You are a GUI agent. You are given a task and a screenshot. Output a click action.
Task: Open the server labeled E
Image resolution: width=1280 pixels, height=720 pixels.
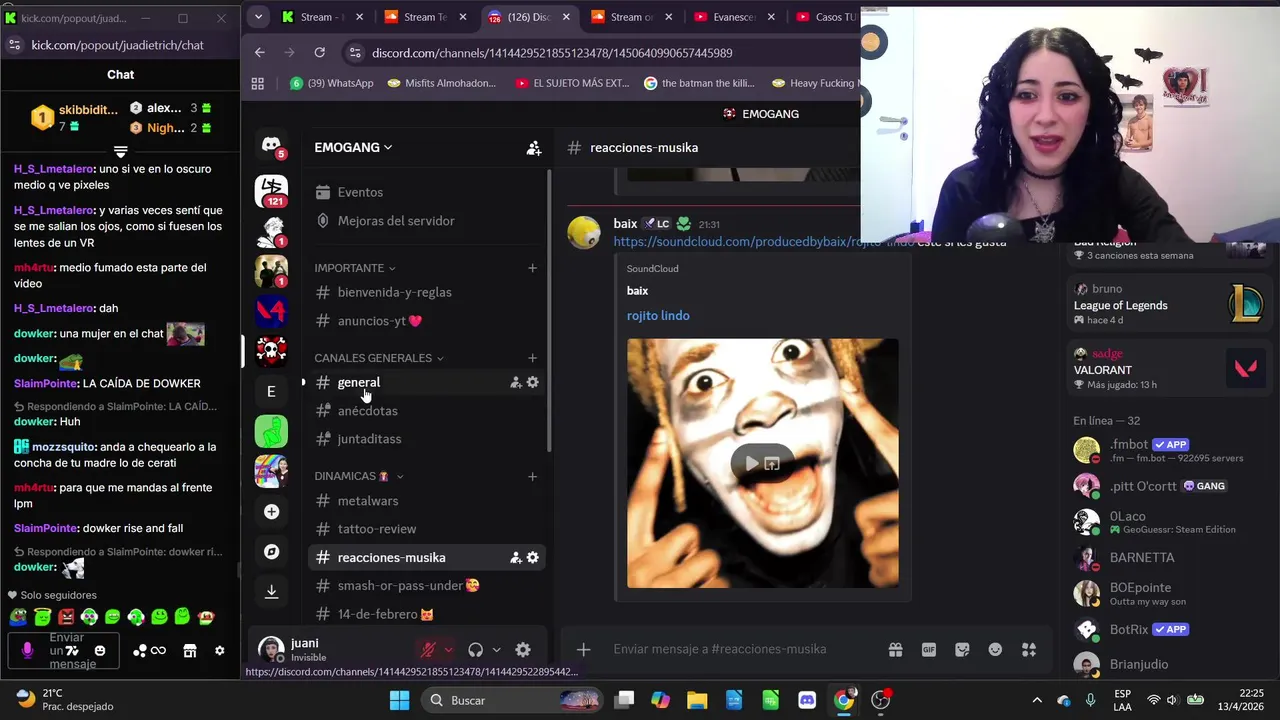(x=271, y=391)
